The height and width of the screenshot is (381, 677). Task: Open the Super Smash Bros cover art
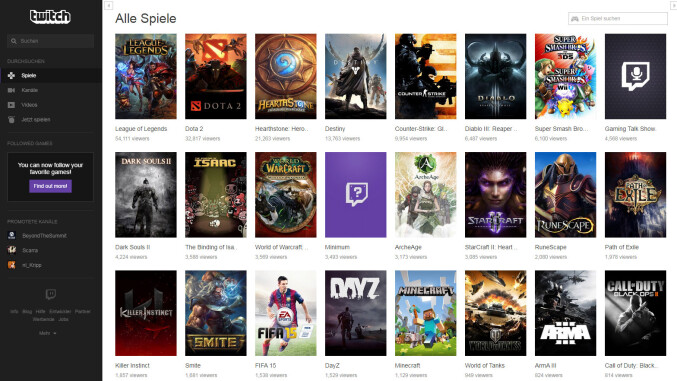coord(566,76)
